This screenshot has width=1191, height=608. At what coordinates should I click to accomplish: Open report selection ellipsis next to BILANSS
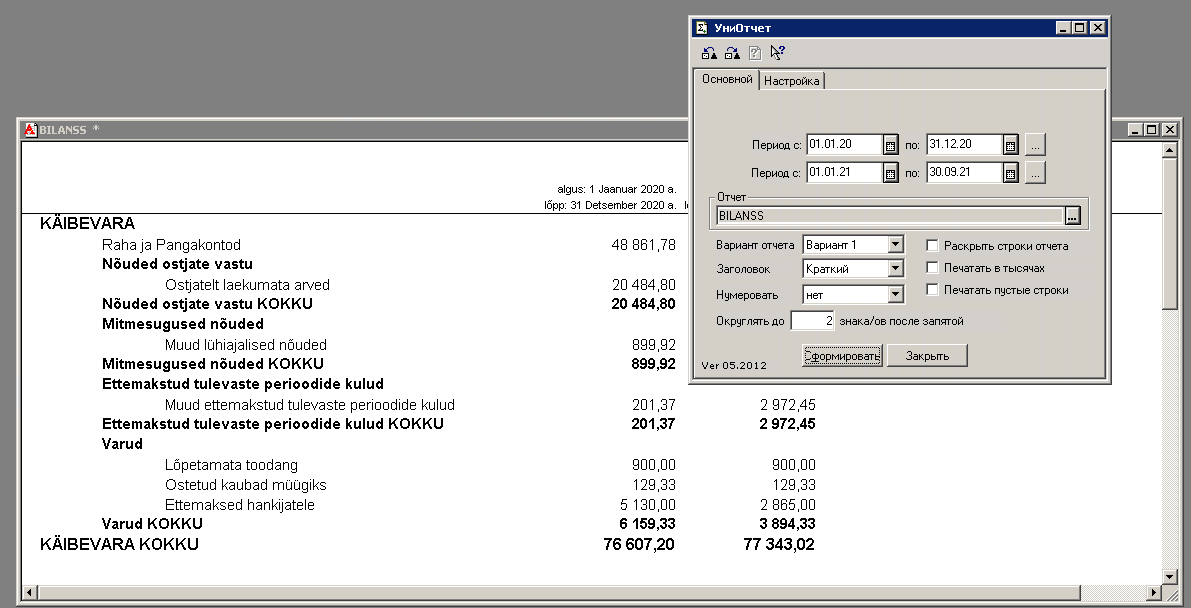(1072, 216)
